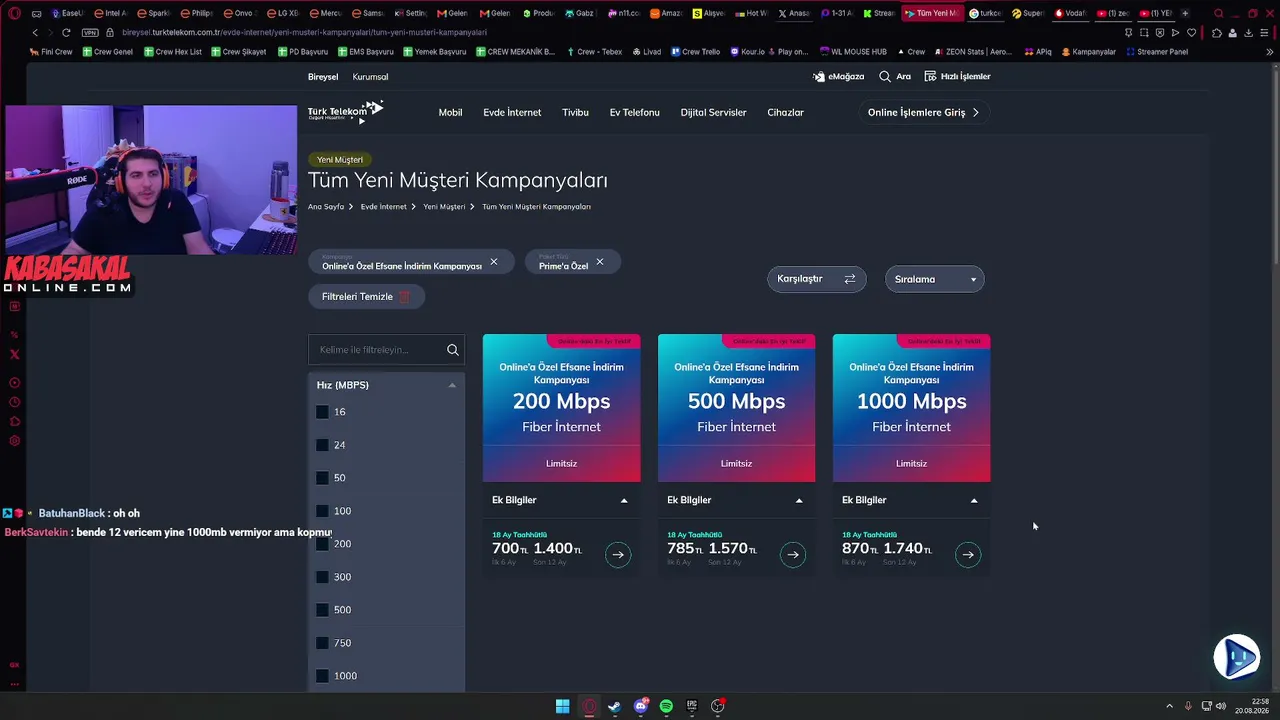This screenshot has width=1280, height=720.
Task: Check the 1000 Mbps speed filter
Action: [322, 676]
